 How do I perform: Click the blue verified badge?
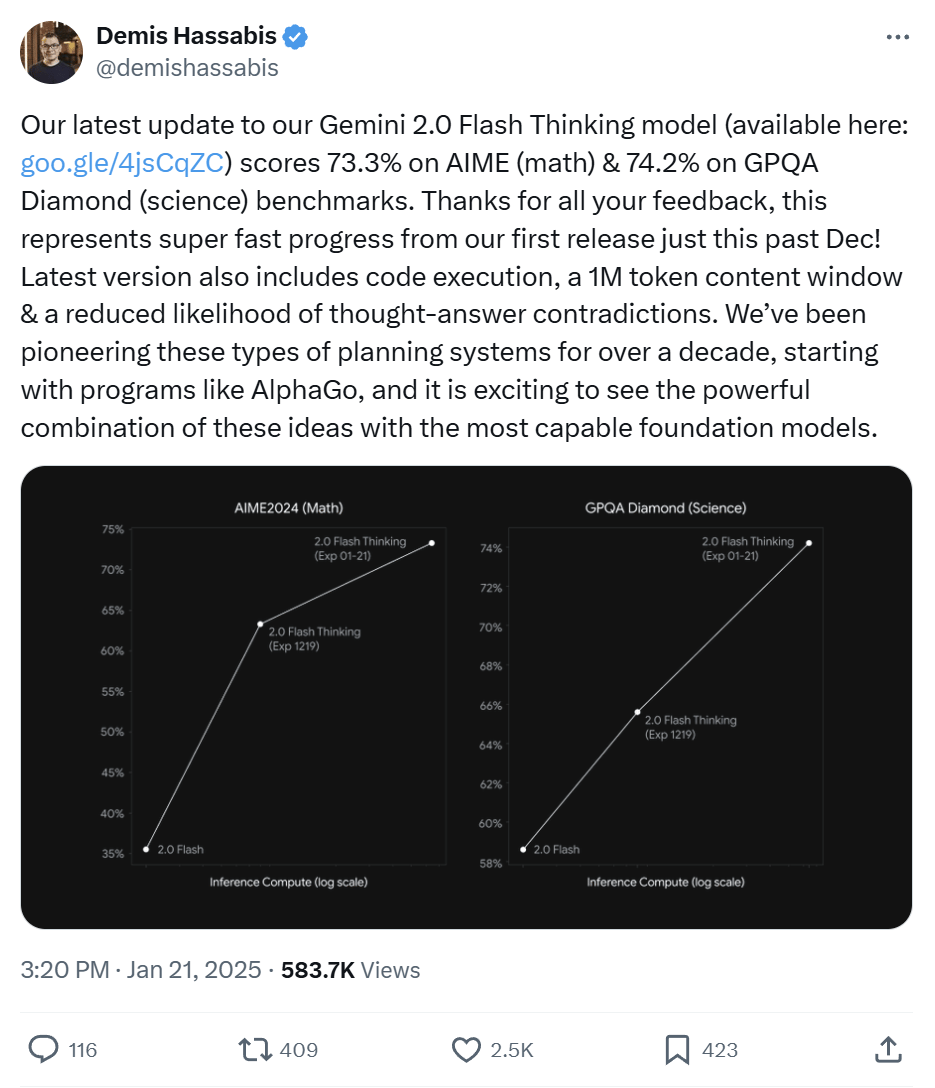click(295, 36)
